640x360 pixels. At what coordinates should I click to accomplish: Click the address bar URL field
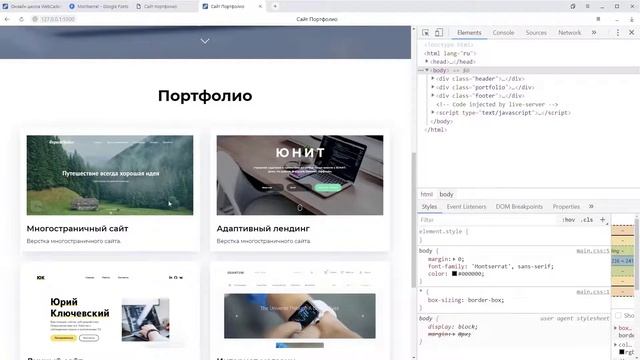(x=57, y=19)
